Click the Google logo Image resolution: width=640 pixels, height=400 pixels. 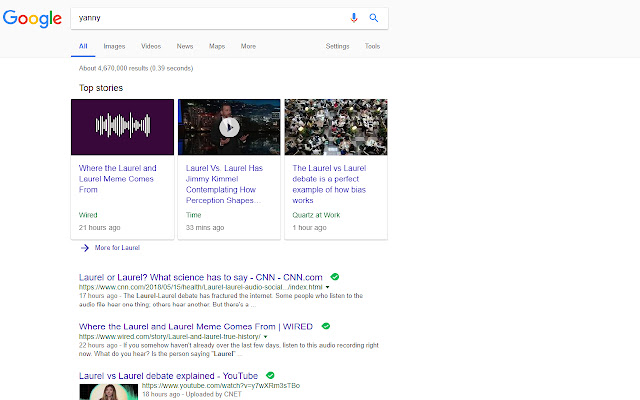(32, 19)
